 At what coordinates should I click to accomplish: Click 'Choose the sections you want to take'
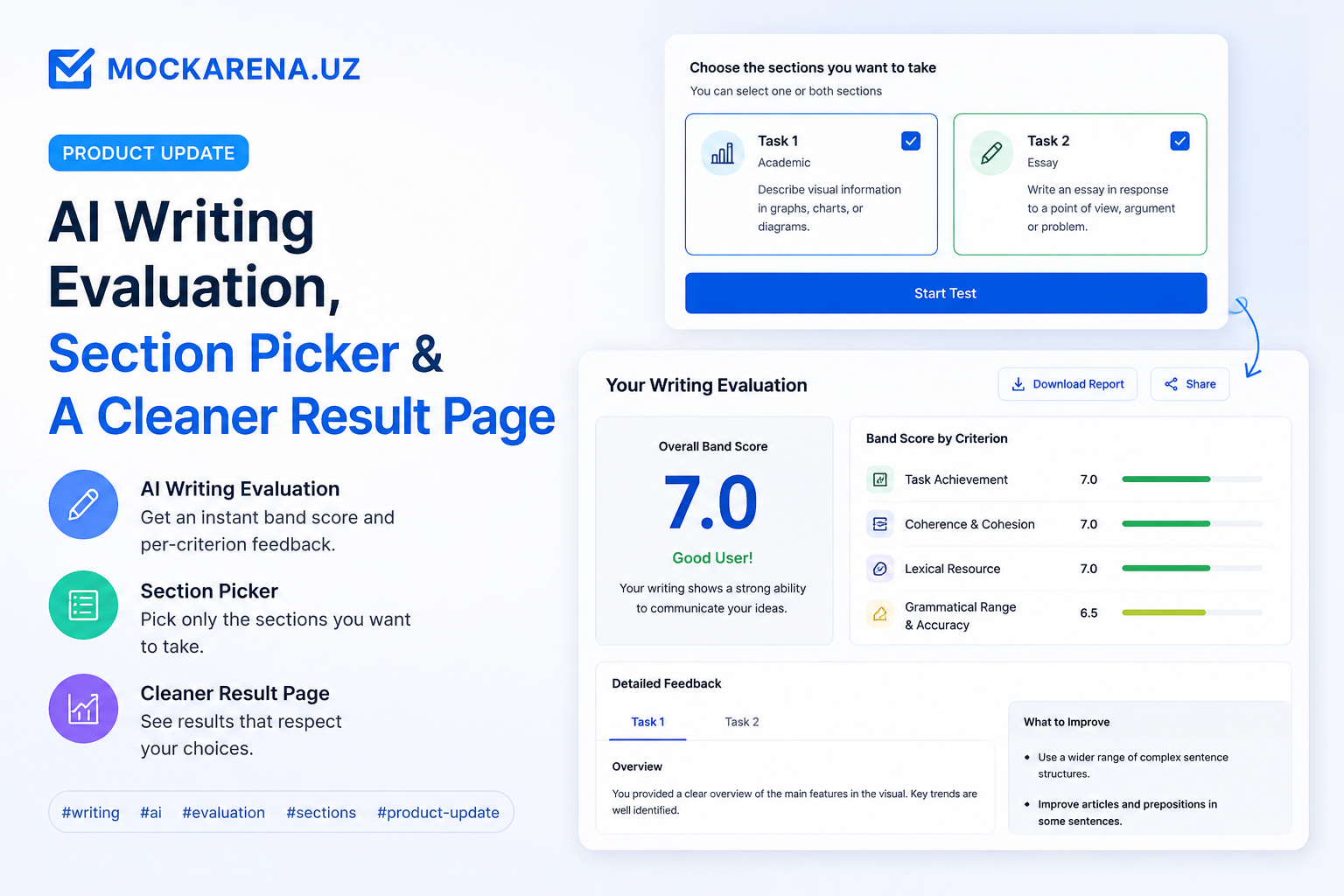pos(813,67)
